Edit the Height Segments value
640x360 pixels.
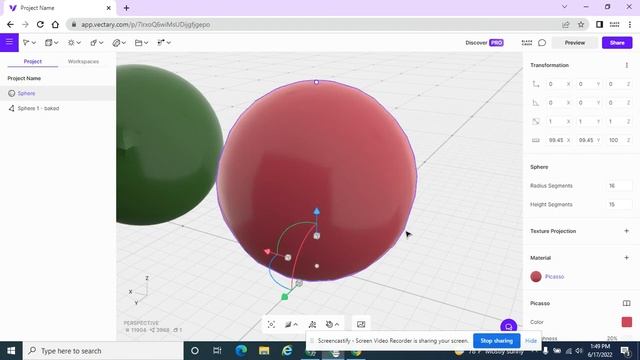(619, 204)
